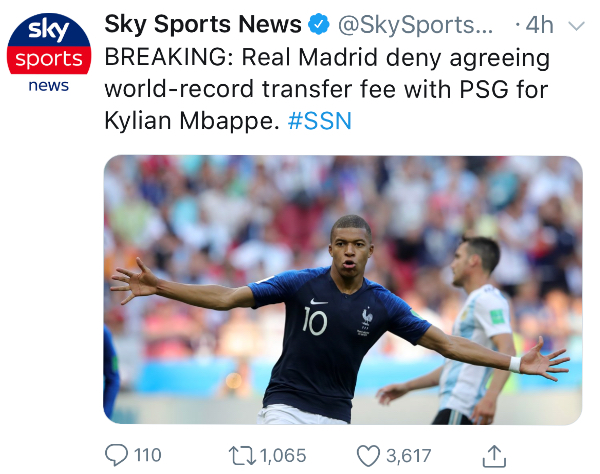The height and width of the screenshot is (474, 600).
Task: Click the number 10 jersey in photo
Action: [x=315, y=321]
